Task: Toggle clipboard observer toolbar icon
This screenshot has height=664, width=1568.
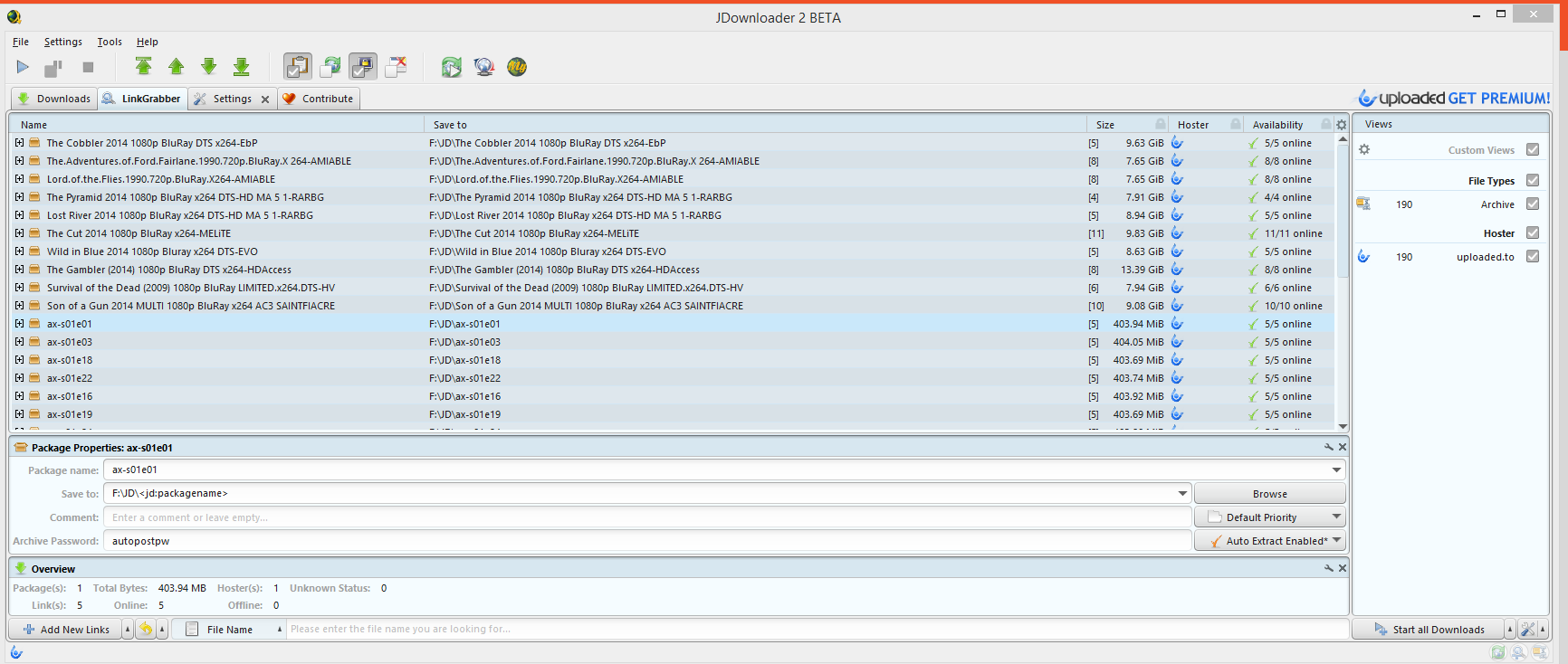Action: coord(298,66)
